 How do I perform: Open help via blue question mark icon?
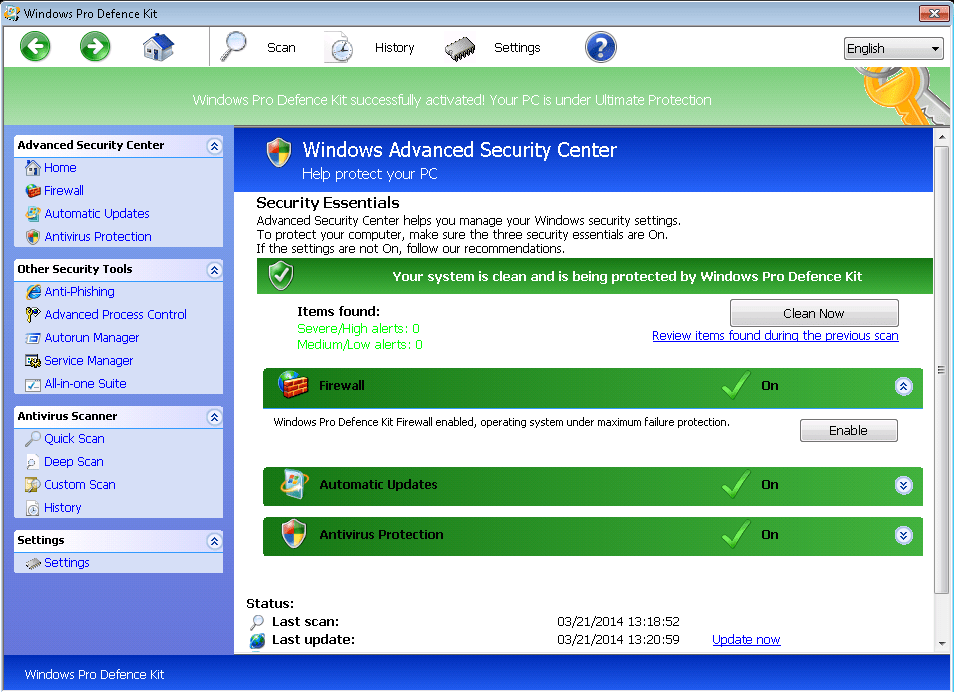pyautogui.click(x=600, y=47)
